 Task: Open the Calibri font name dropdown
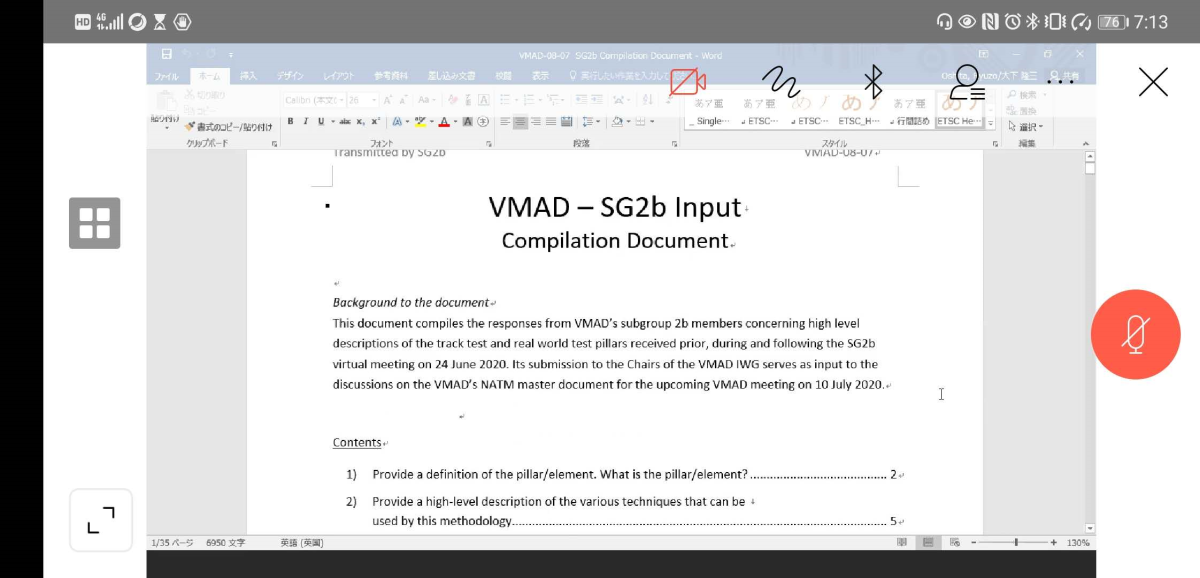pos(339,100)
